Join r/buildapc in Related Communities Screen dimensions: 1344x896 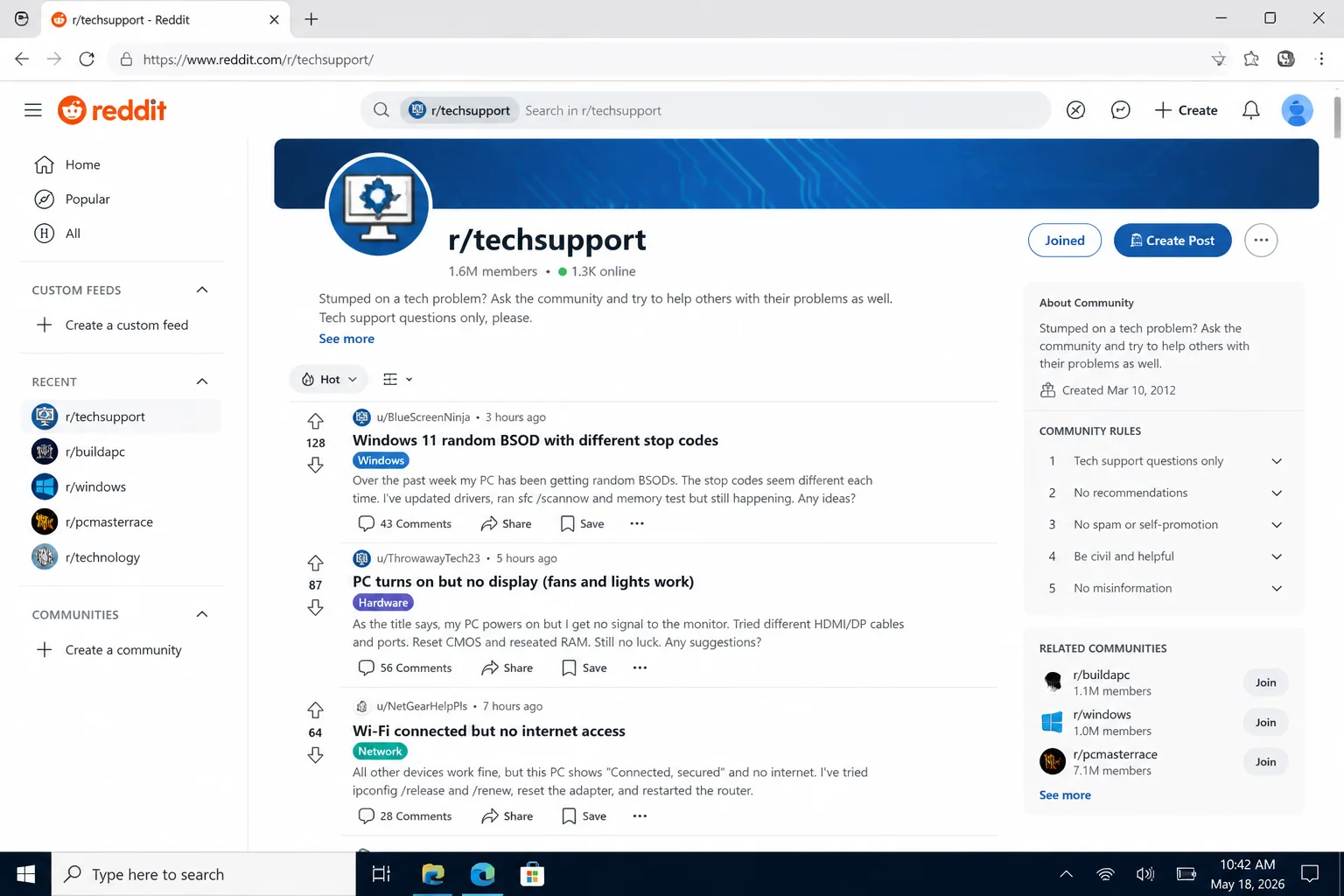(1265, 682)
